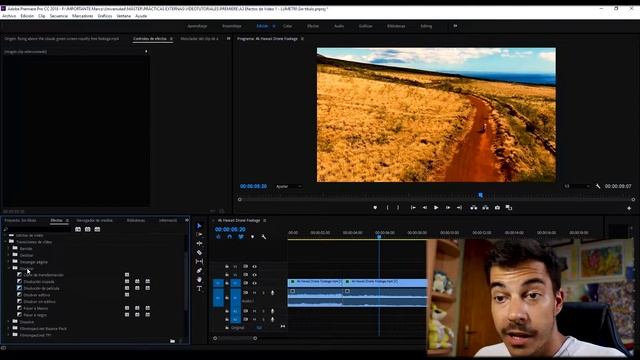Click the Add Marker button in Program monitor

pos(375,208)
